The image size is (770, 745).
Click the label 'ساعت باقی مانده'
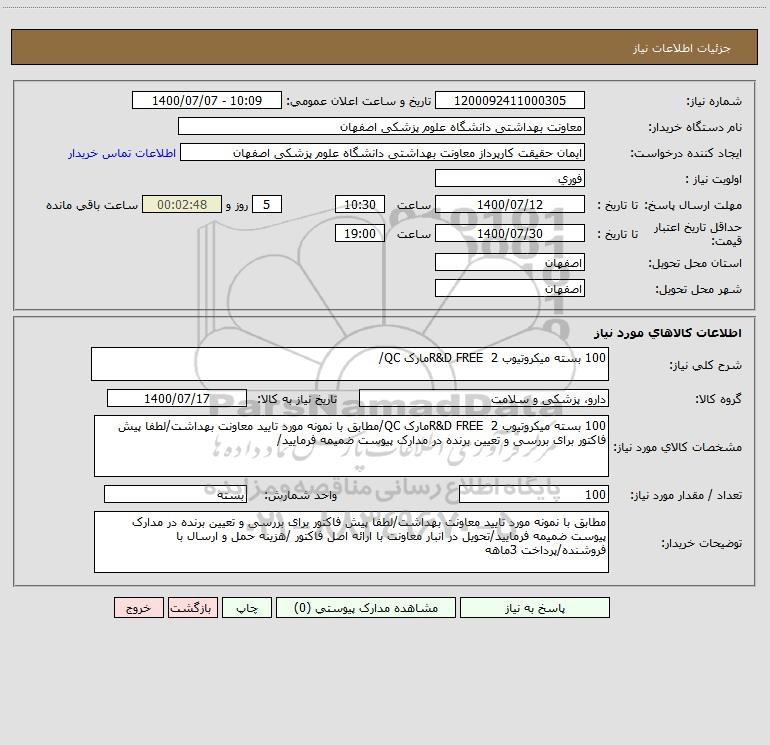point(92,205)
